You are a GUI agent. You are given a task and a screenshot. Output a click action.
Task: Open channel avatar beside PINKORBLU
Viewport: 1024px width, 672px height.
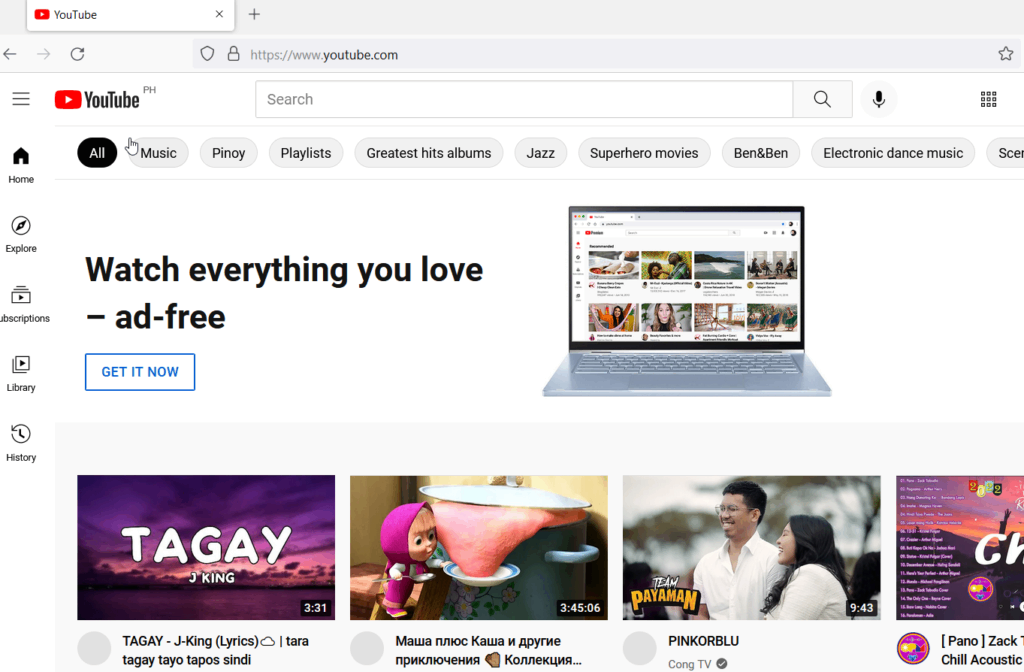(x=639, y=648)
